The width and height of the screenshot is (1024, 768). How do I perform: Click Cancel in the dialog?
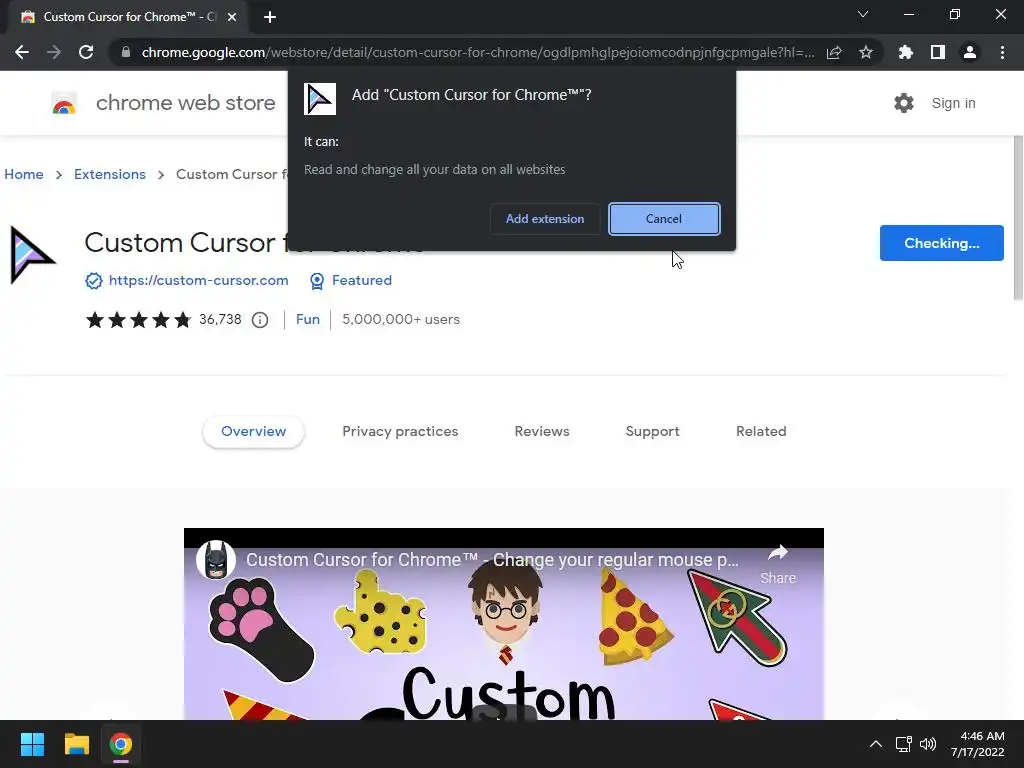(x=664, y=219)
